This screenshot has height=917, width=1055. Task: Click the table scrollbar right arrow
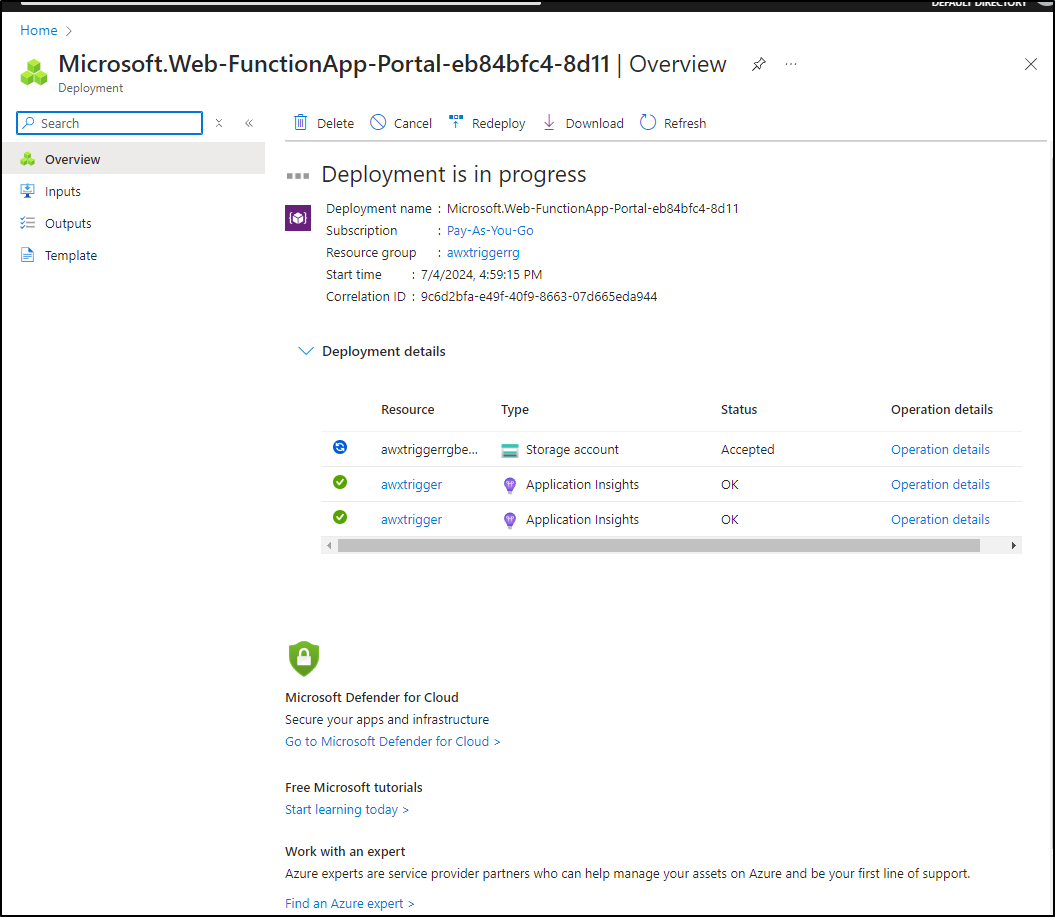point(1013,546)
